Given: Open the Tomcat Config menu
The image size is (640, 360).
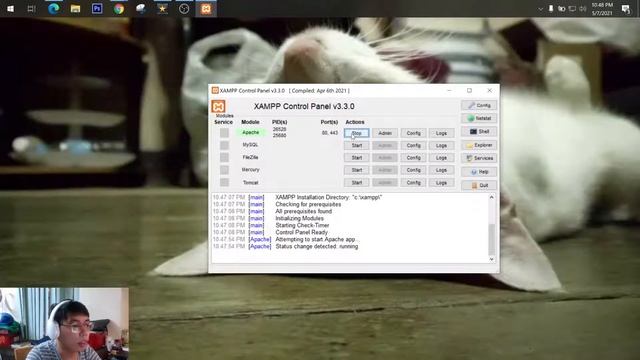Looking at the screenshot, I should click(413, 182).
